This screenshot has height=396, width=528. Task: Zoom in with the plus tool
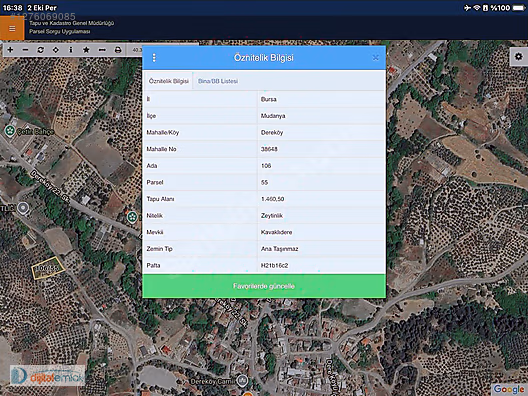[x=10, y=50]
